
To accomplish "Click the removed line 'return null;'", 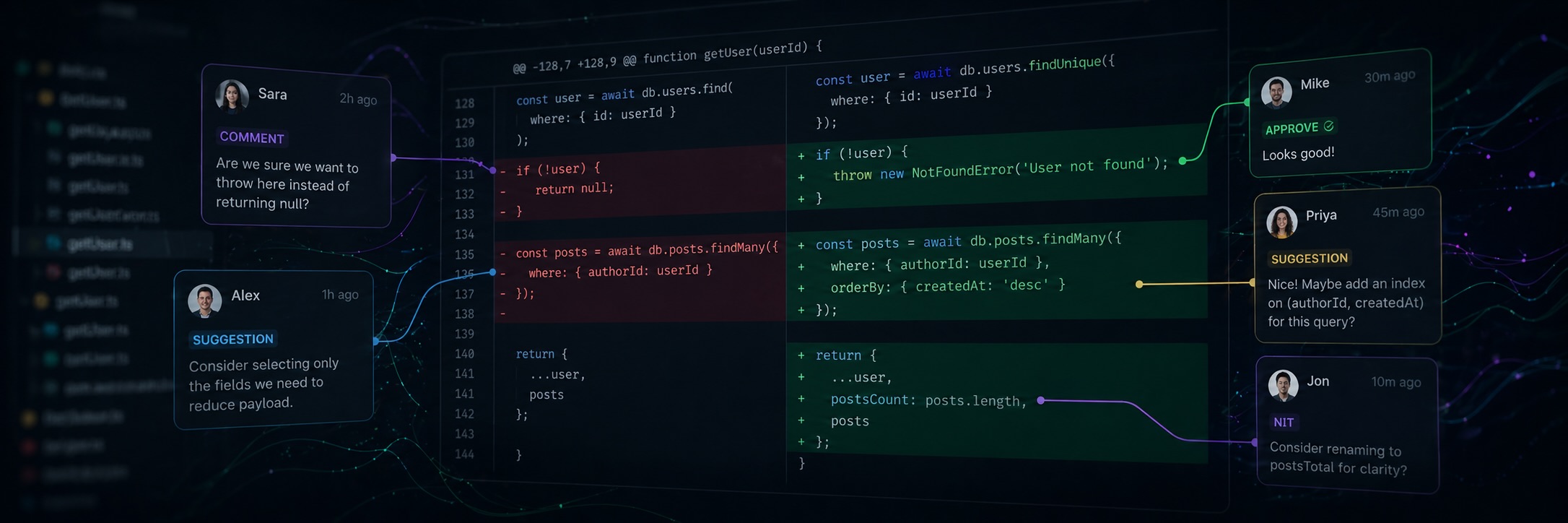I will (574, 189).
